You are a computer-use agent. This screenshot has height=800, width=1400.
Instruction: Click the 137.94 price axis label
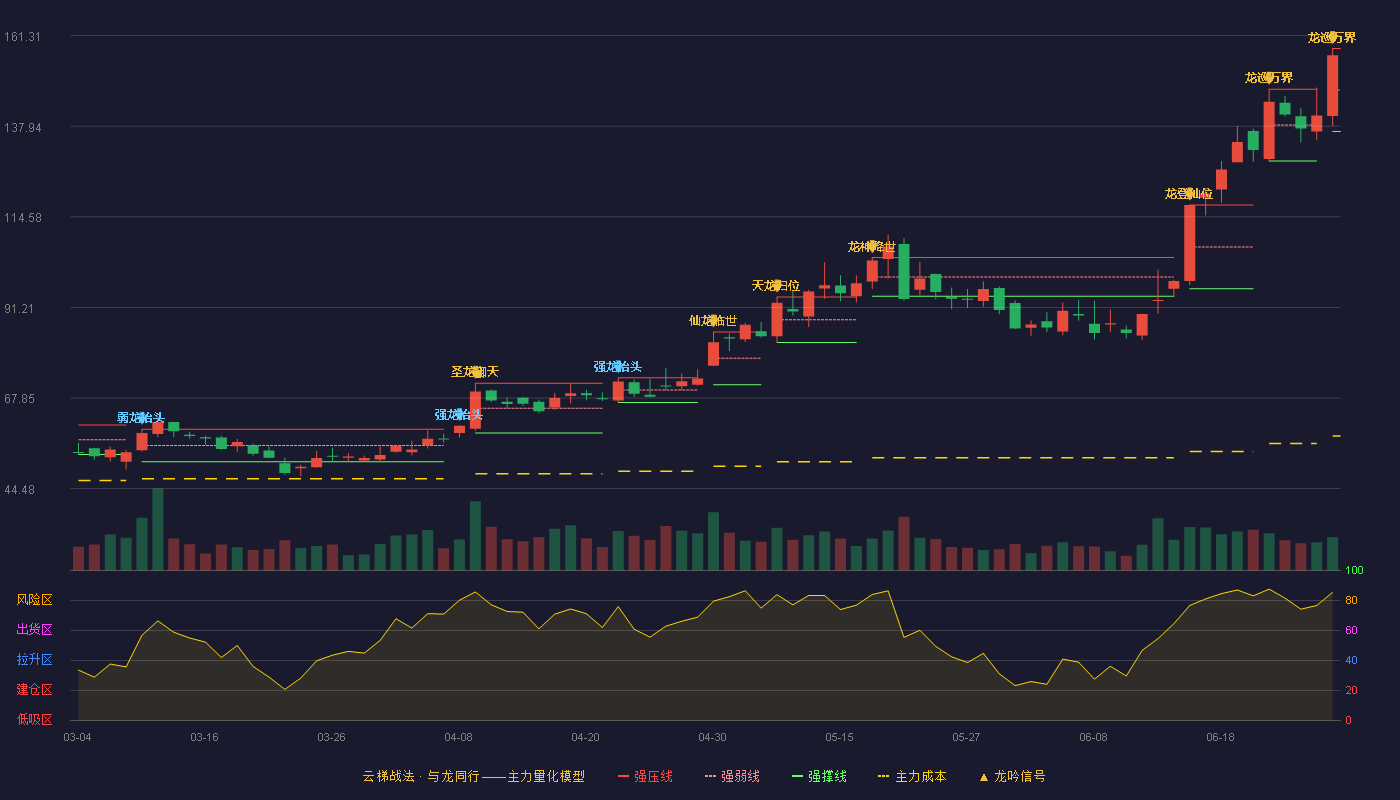(x=23, y=128)
